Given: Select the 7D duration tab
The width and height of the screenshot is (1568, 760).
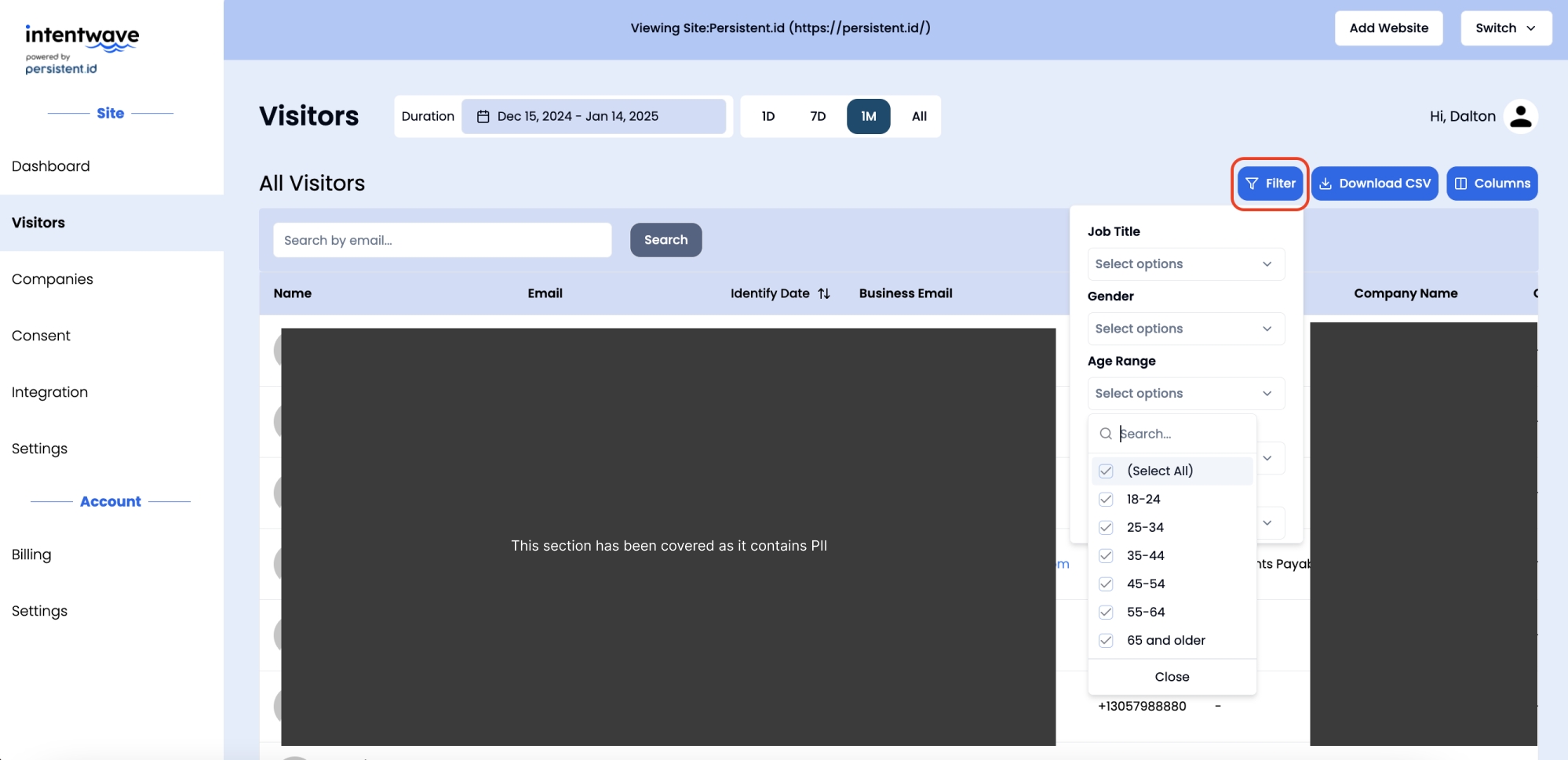Looking at the screenshot, I should pyautogui.click(x=818, y=116).
